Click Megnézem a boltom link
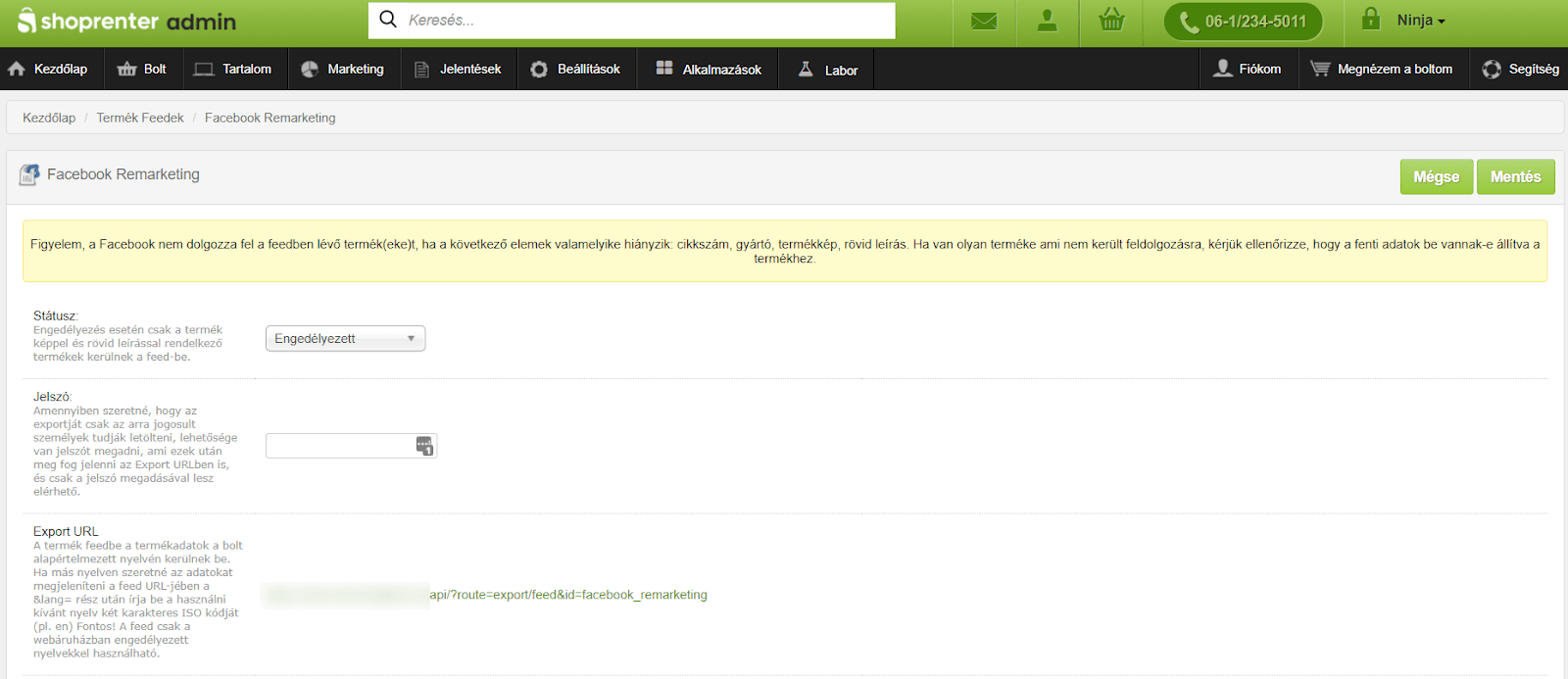The height and width of the screenshot is (679, 1568). coord(1384,69)
